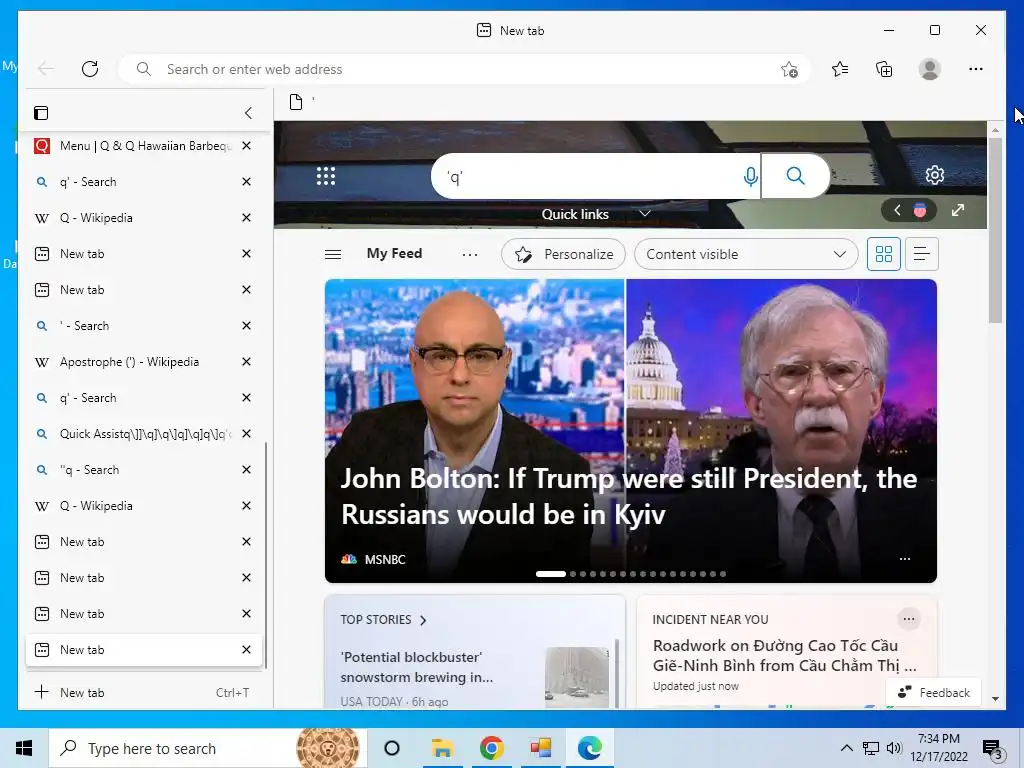The height and width of the screenshot is (768, 1024).
Task: Click the snowstorm story thumbnail image
Action: (577, 677)
